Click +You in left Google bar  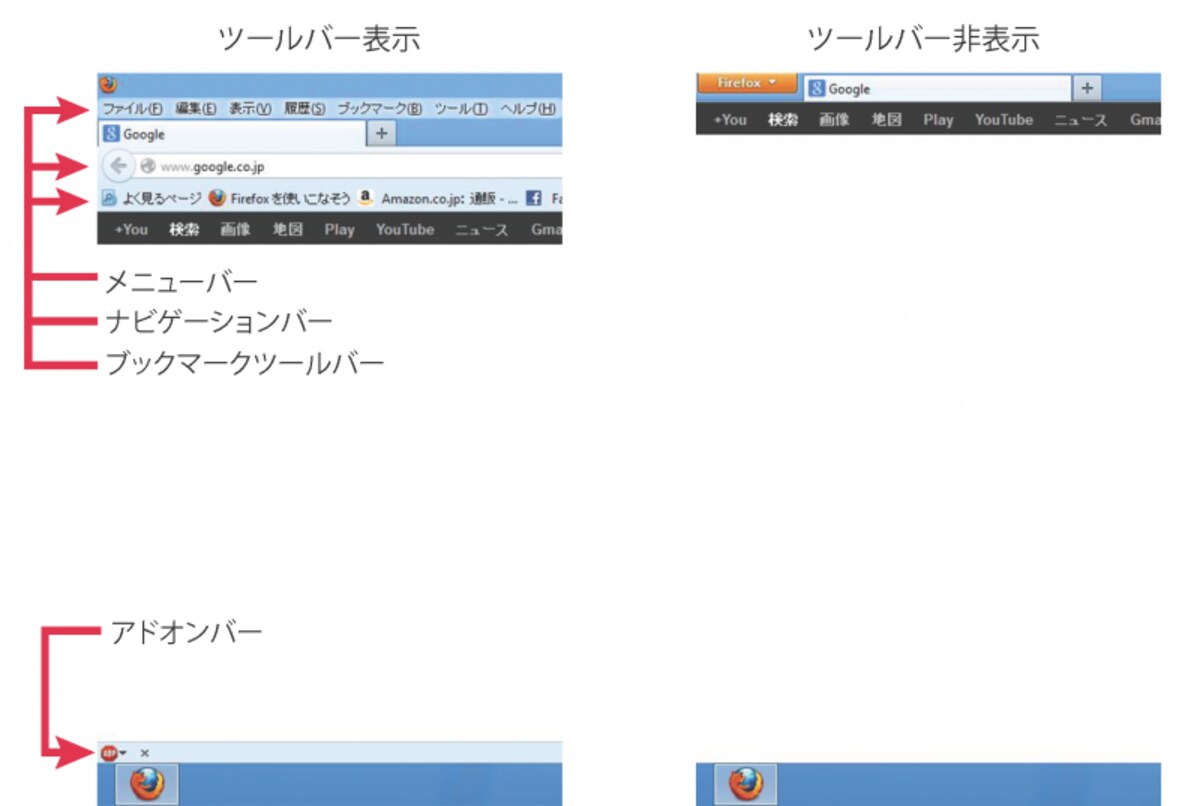(x=130, y=229)
